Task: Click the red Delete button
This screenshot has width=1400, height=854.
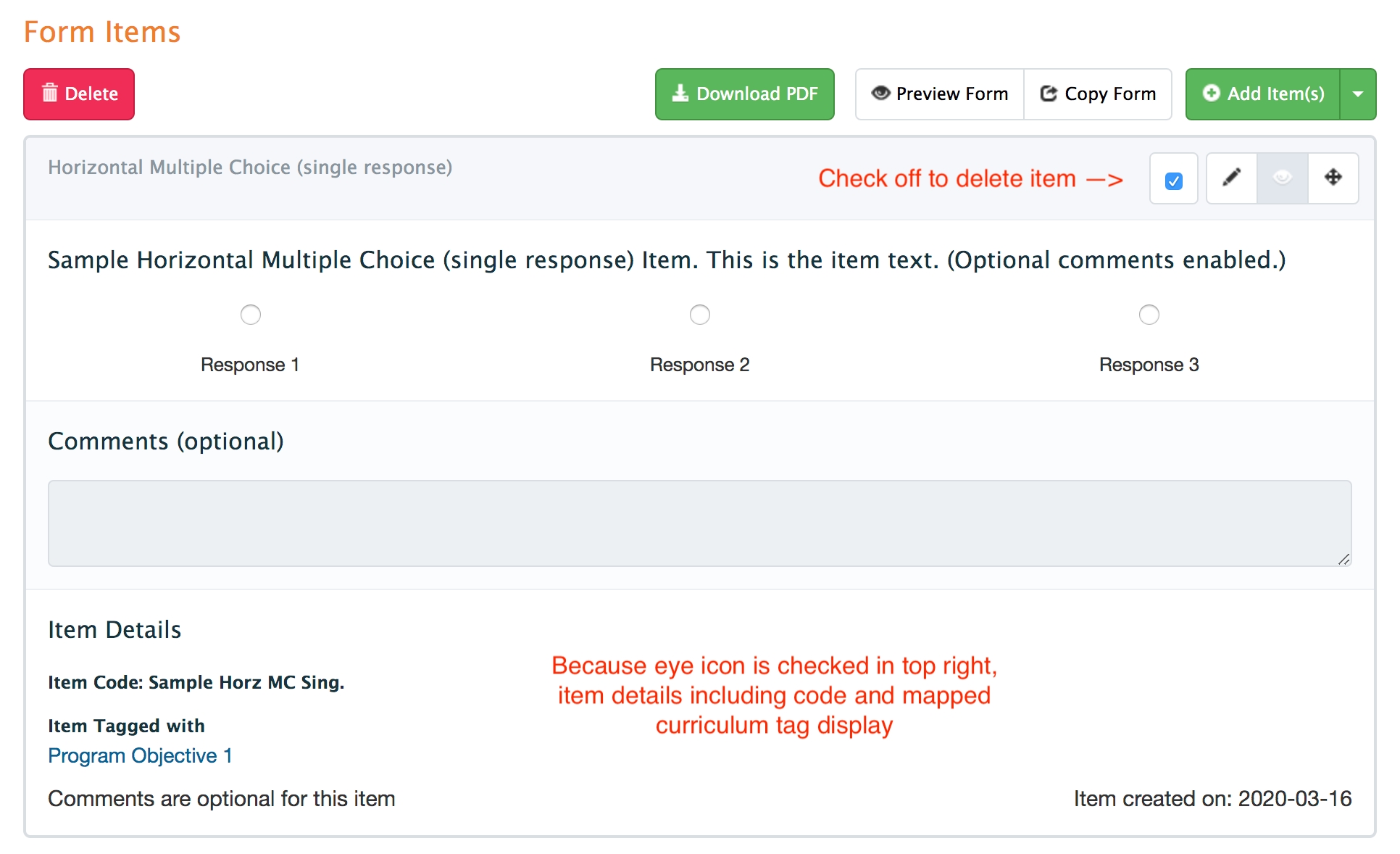Action: click(x=79, y=94)
